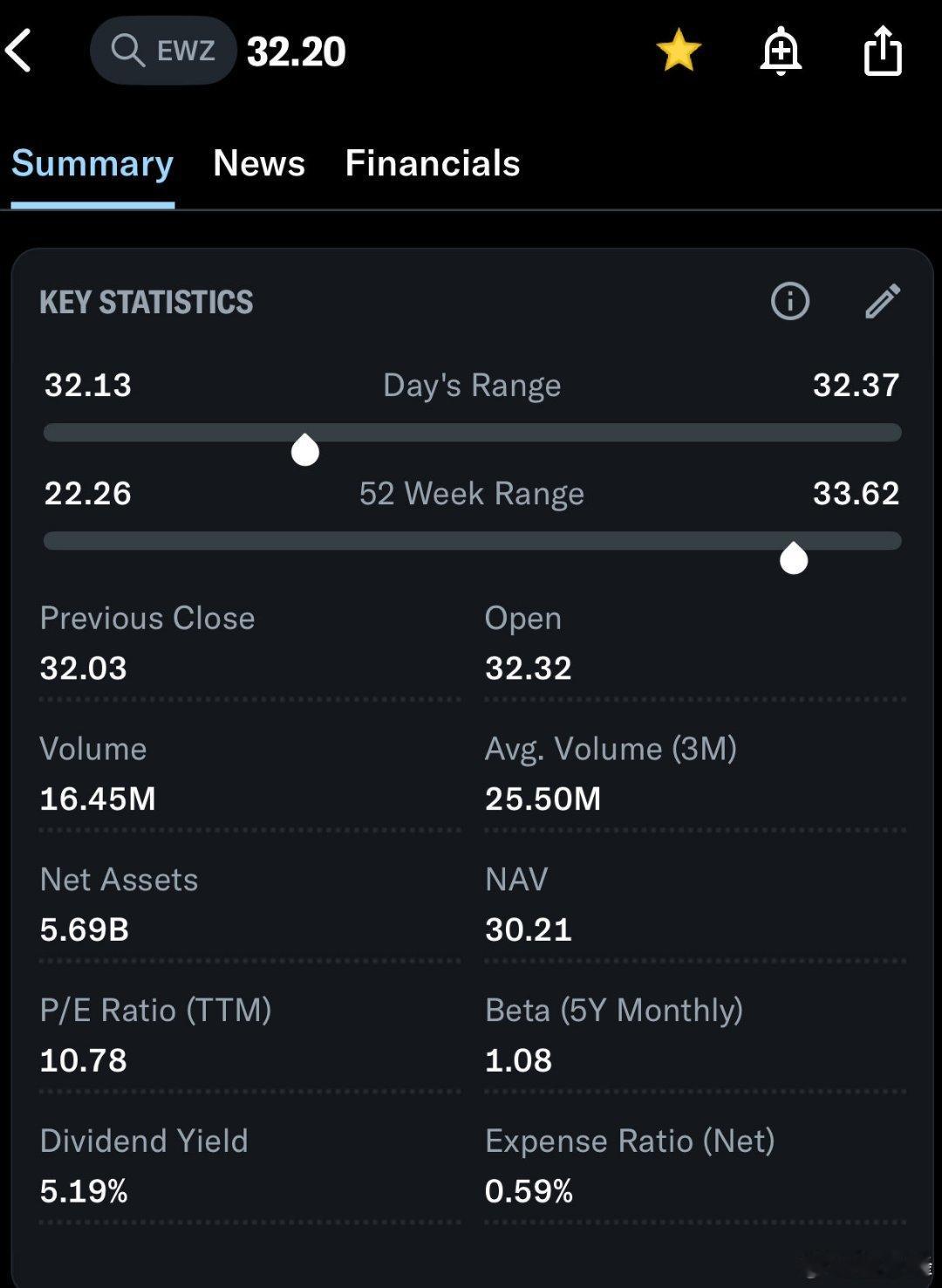This screenshot has height=1288, width=942.
Task: Tap the 32.20 price header
Action: (x=297, y=51)
